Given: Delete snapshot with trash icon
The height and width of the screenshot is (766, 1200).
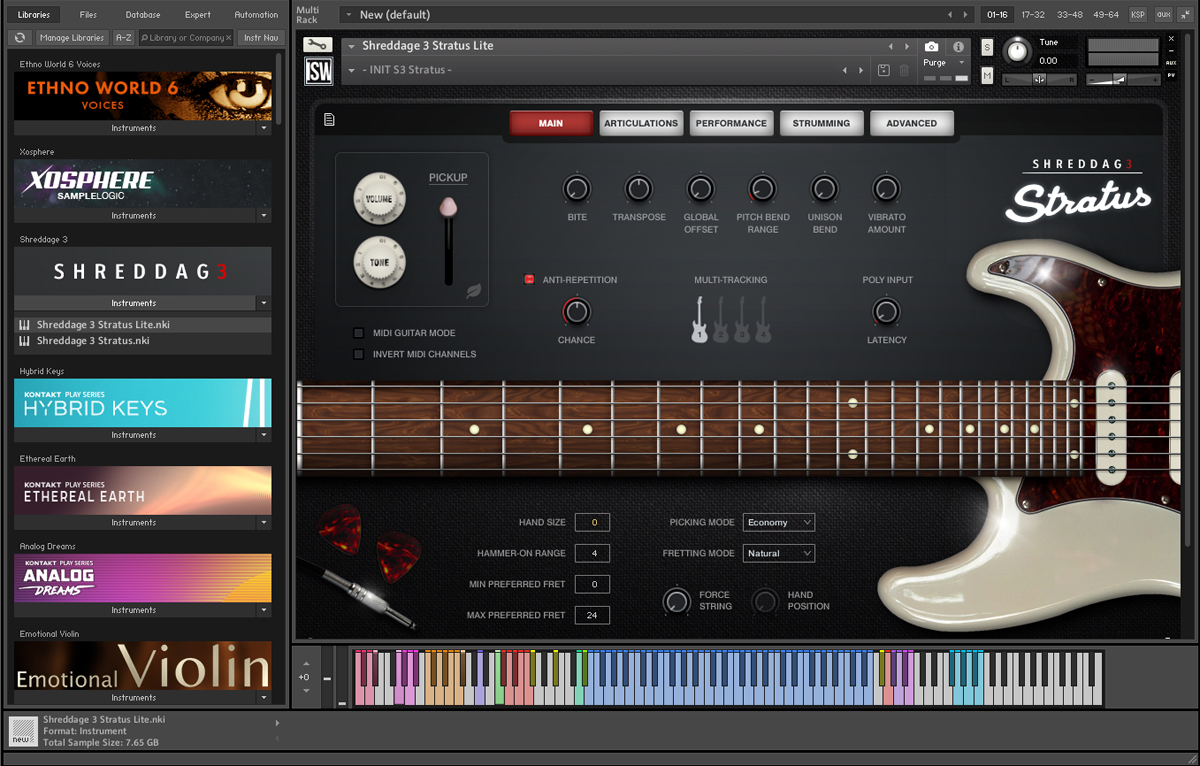Looking at the screenshot, I should point(904,70).
